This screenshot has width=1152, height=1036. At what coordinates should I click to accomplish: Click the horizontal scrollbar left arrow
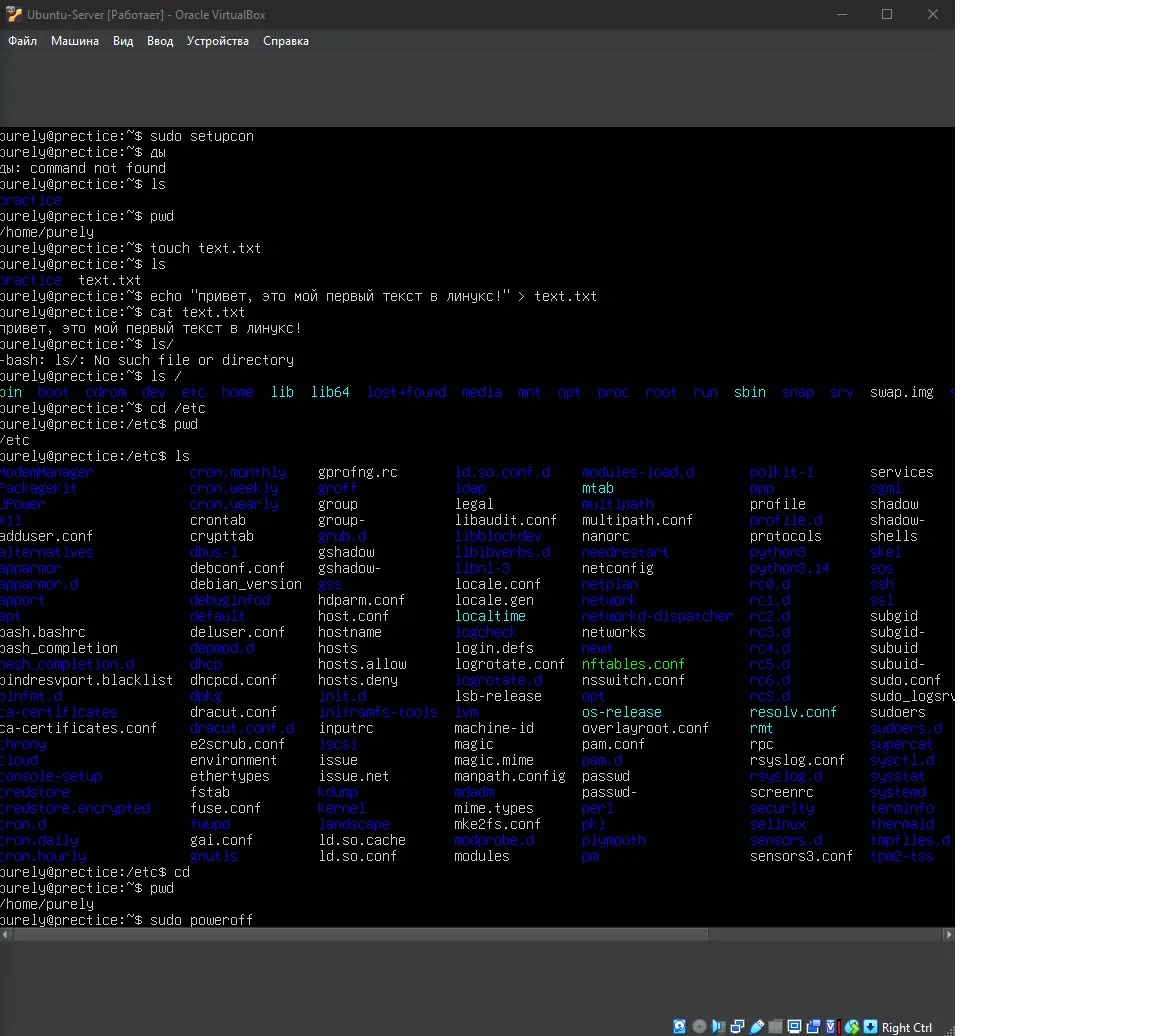click(6, 935)
